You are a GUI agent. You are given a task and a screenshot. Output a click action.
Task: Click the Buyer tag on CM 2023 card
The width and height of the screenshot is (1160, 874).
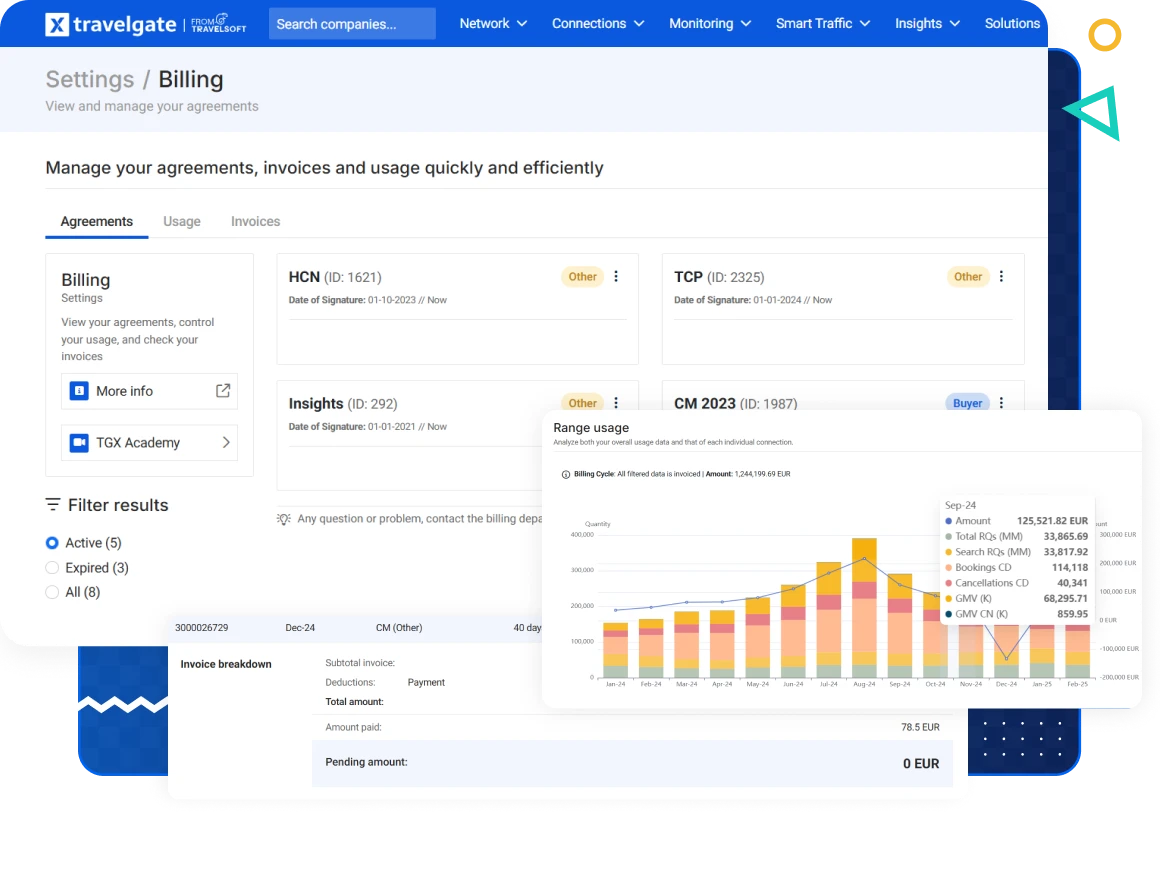click(x=968, y=403)
